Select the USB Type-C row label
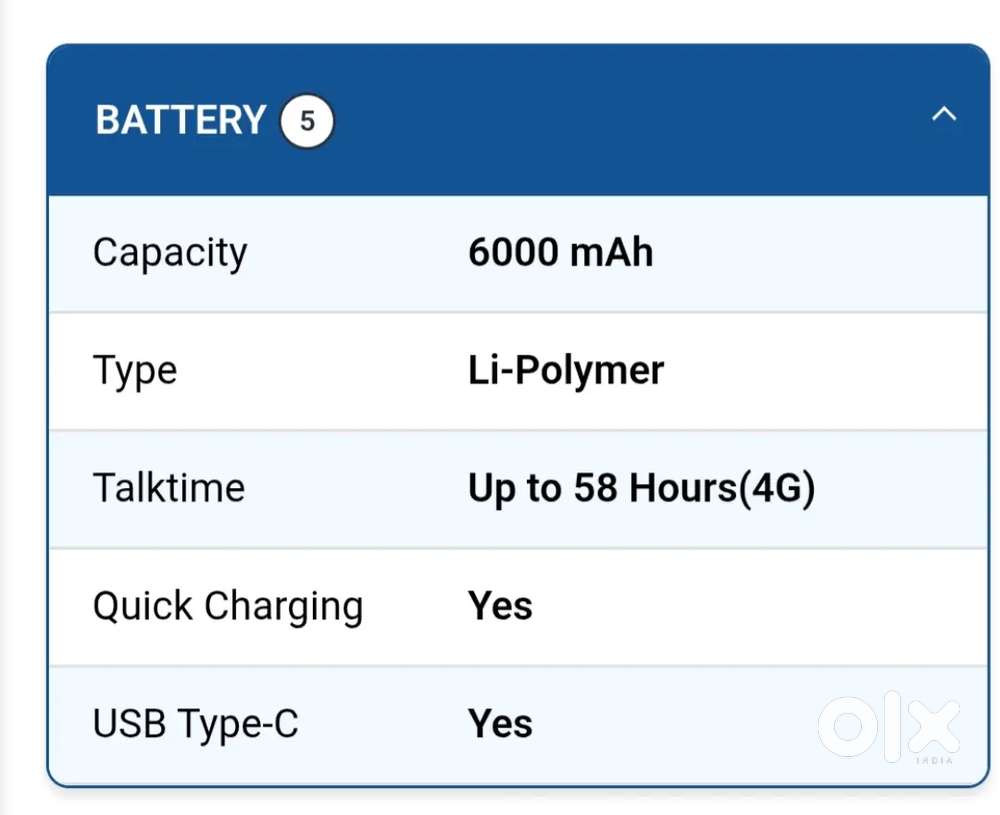 pos(193,722)
